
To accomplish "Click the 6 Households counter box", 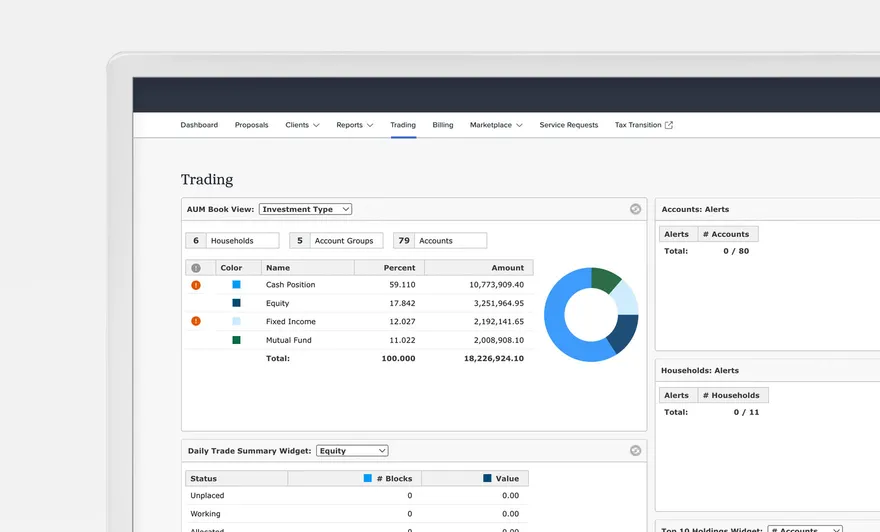I will tap(232, 241).
